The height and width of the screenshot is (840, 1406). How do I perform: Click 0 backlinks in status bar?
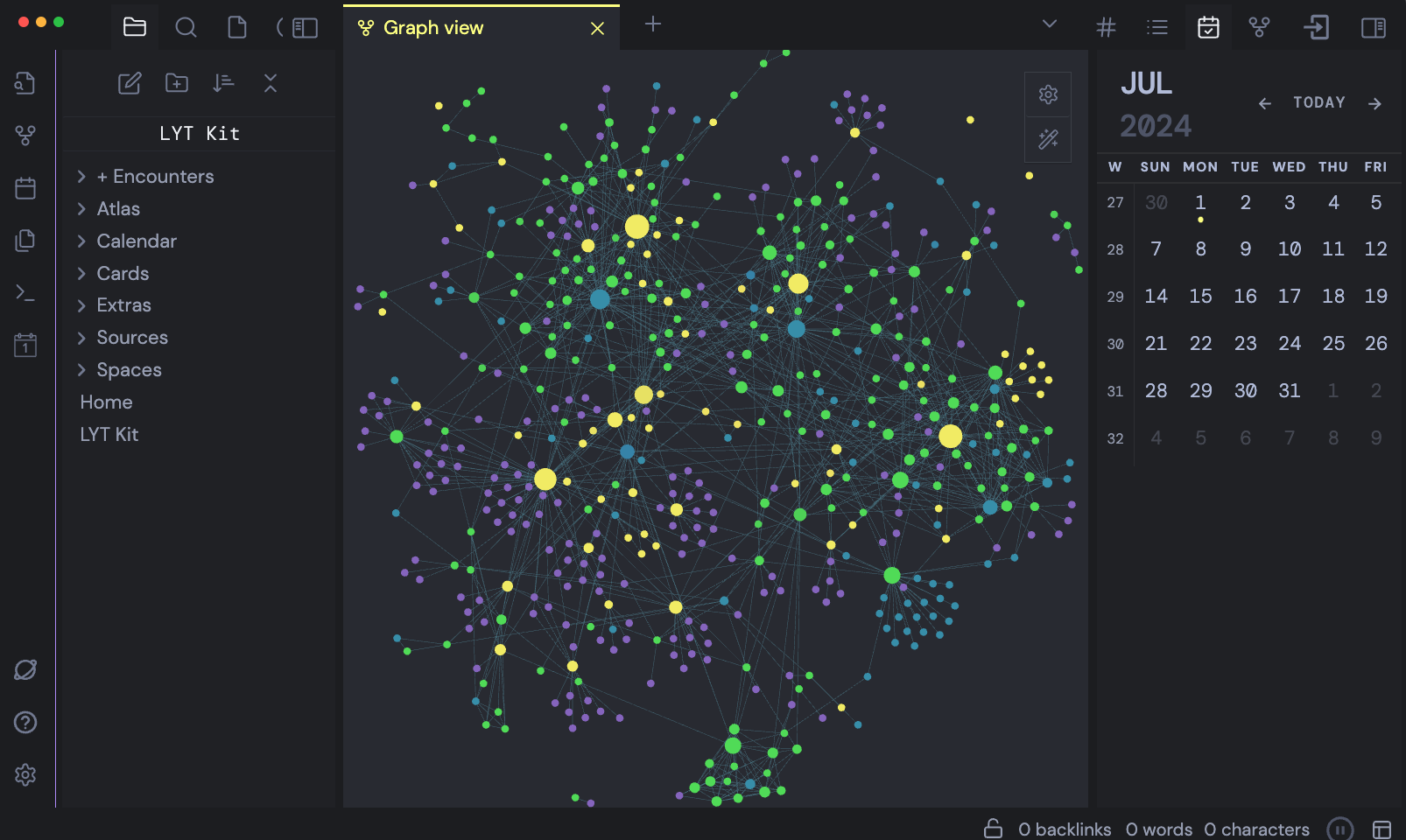click(x=1065, y=829)
